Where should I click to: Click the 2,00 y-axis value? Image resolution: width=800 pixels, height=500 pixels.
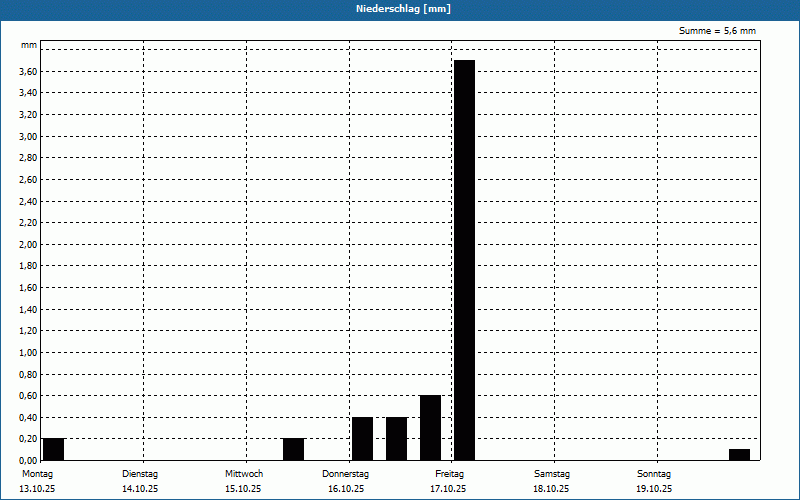tap(28, 244)
